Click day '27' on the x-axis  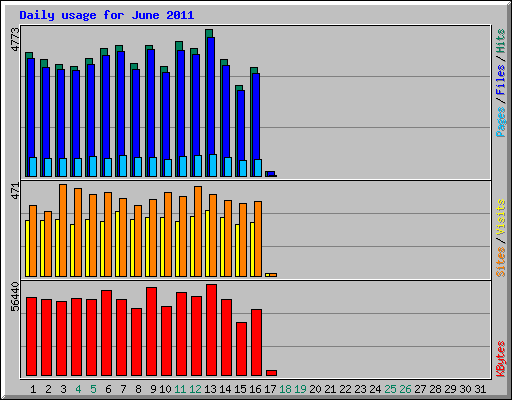point(420,389)
